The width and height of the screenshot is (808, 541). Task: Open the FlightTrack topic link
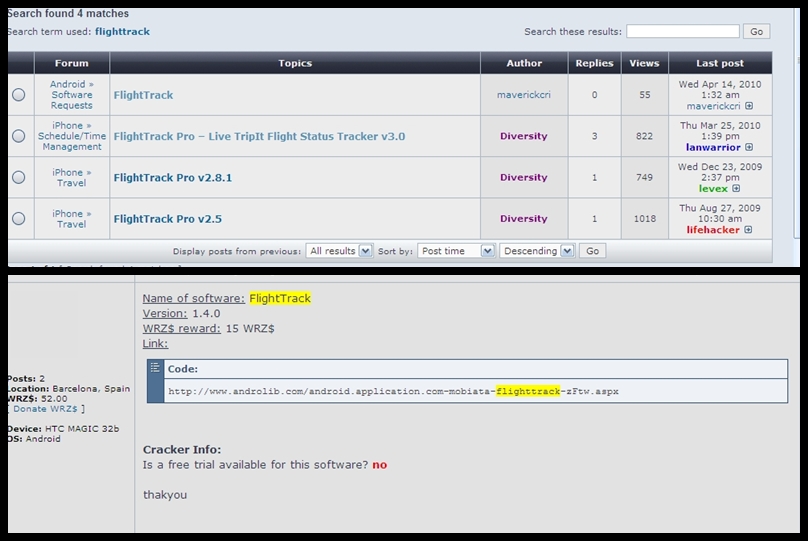pyautogui.click(x=143, y=95)
